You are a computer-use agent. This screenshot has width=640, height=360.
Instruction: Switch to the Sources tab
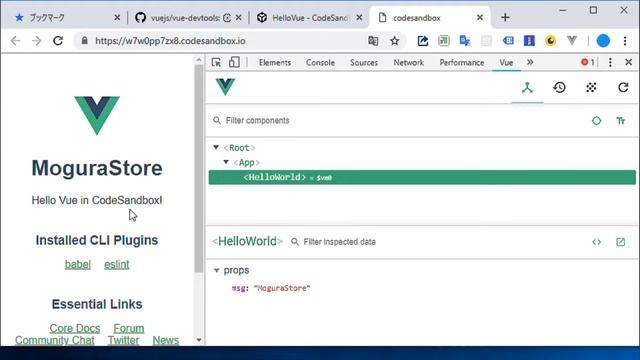(x=364, y=62)
